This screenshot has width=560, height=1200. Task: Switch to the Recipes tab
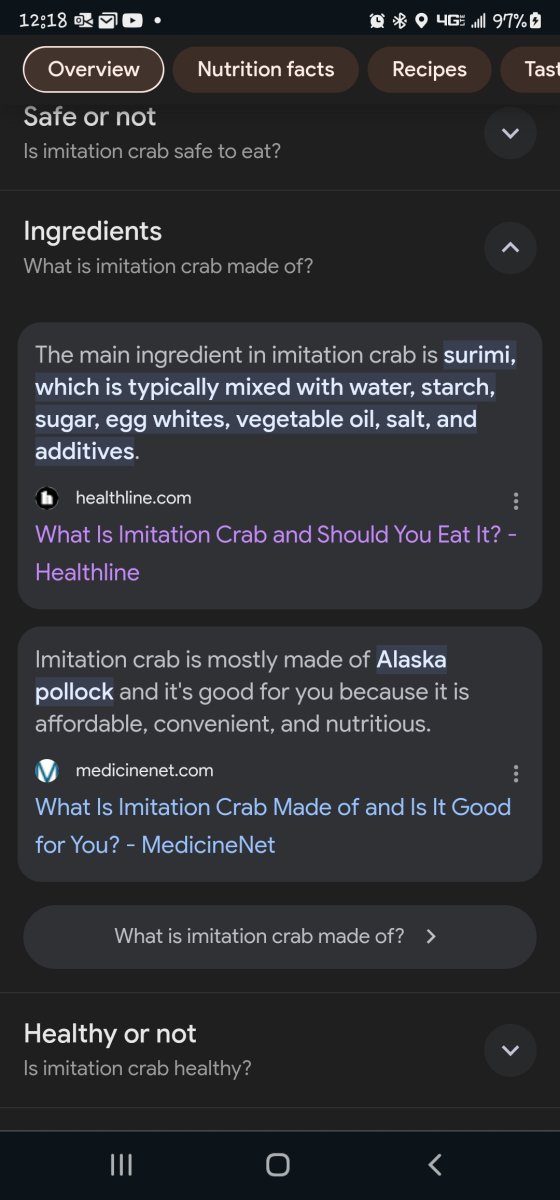(429, 69)
